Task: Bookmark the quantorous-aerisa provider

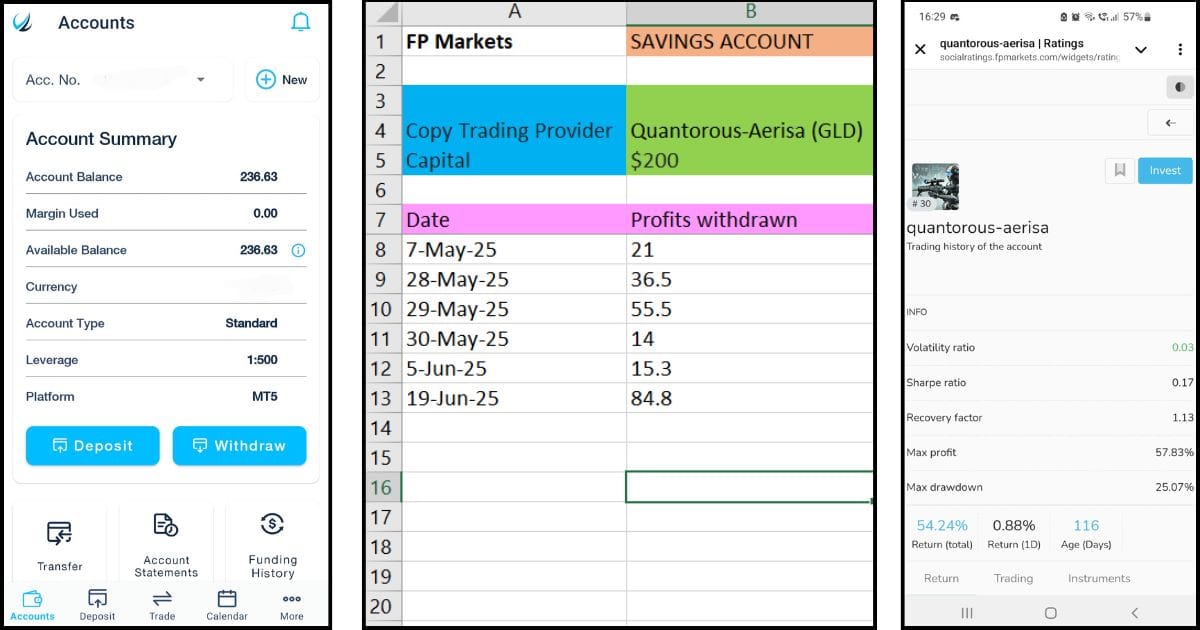Action: [x=1119, y=171]
